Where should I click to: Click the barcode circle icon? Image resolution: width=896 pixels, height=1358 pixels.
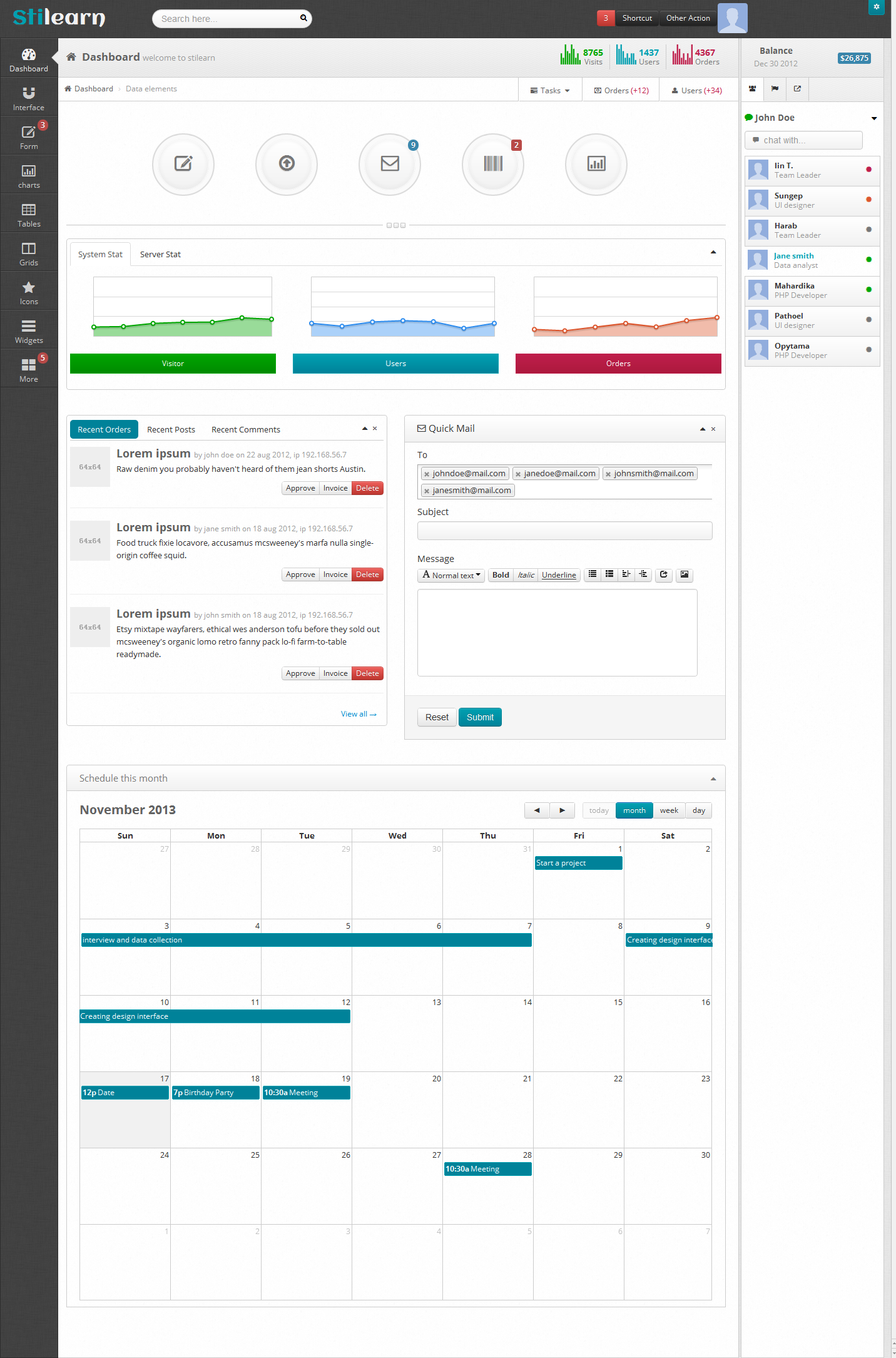pos(493,164)
